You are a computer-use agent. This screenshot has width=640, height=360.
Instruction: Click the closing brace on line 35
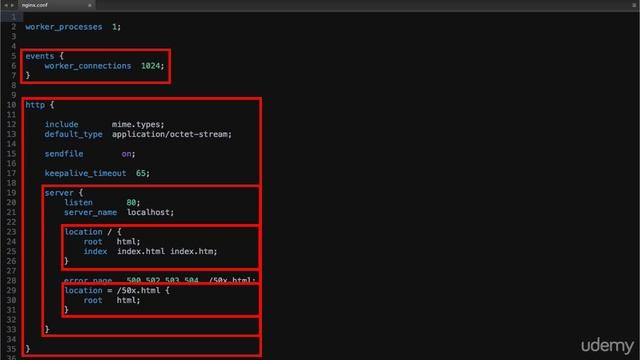point(28,349)
